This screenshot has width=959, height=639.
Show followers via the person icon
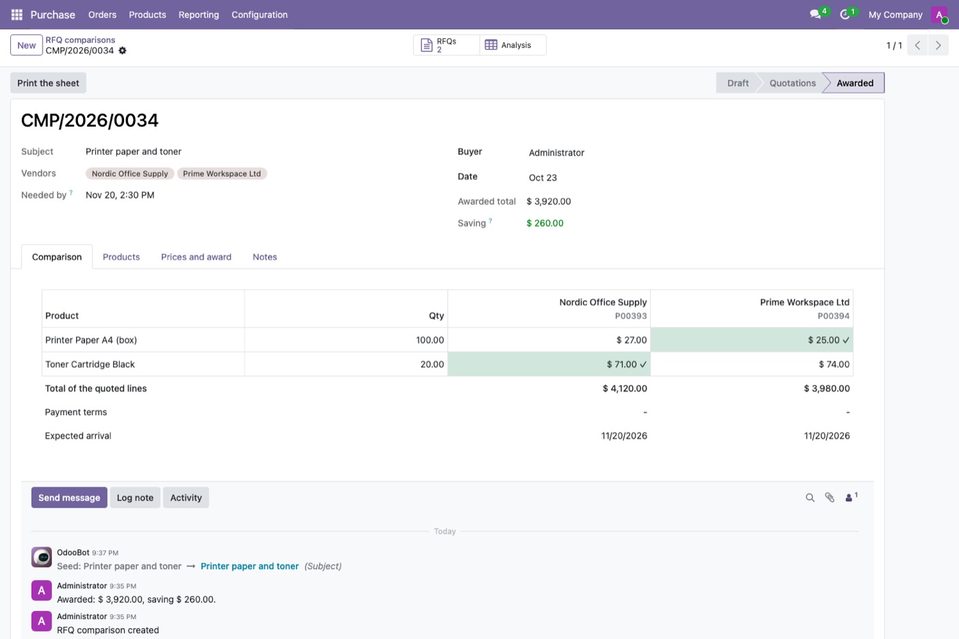[x=851, y=497]
